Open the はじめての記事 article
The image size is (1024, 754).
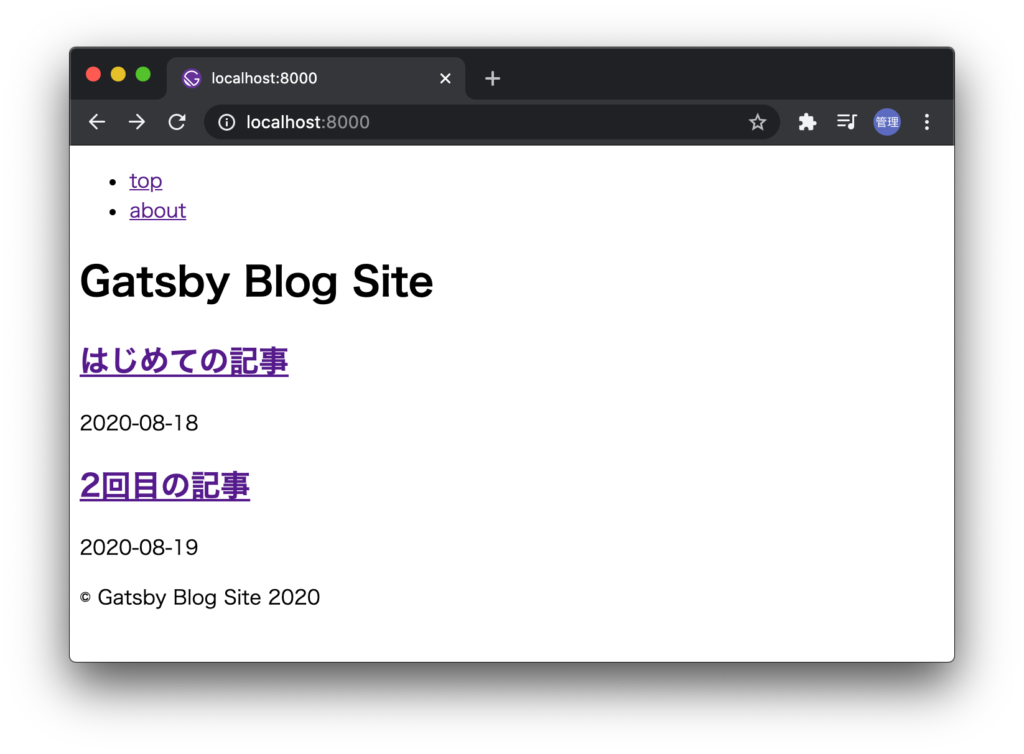[184, 360]
